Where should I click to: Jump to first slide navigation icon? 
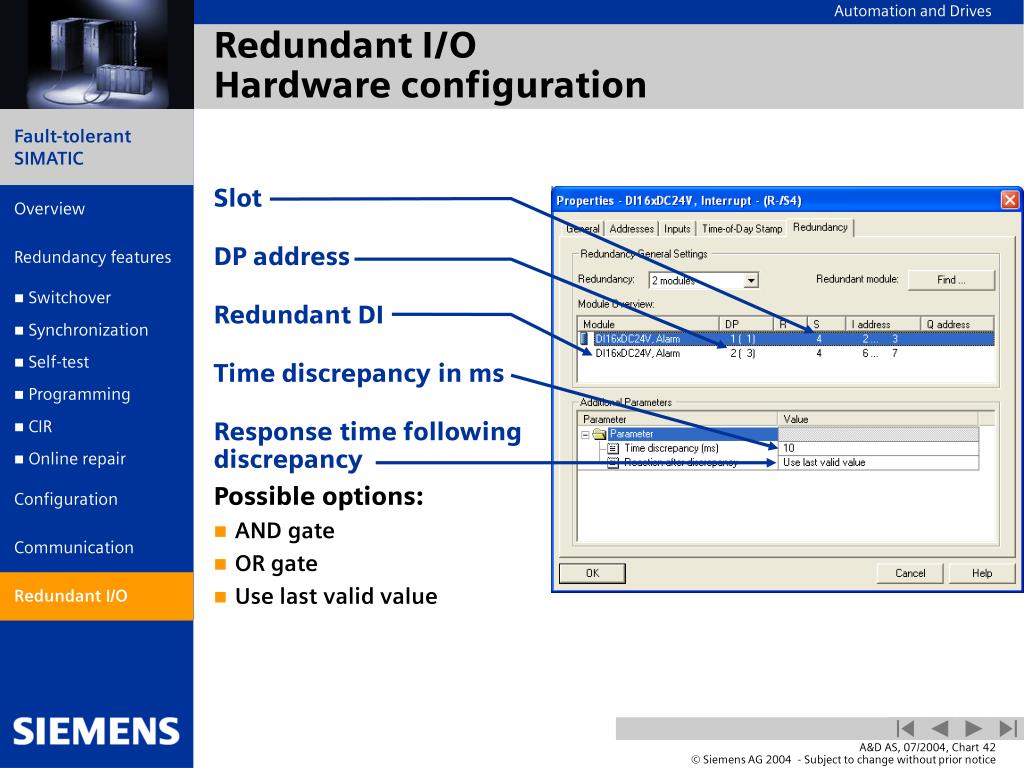[x=905, y=728]
